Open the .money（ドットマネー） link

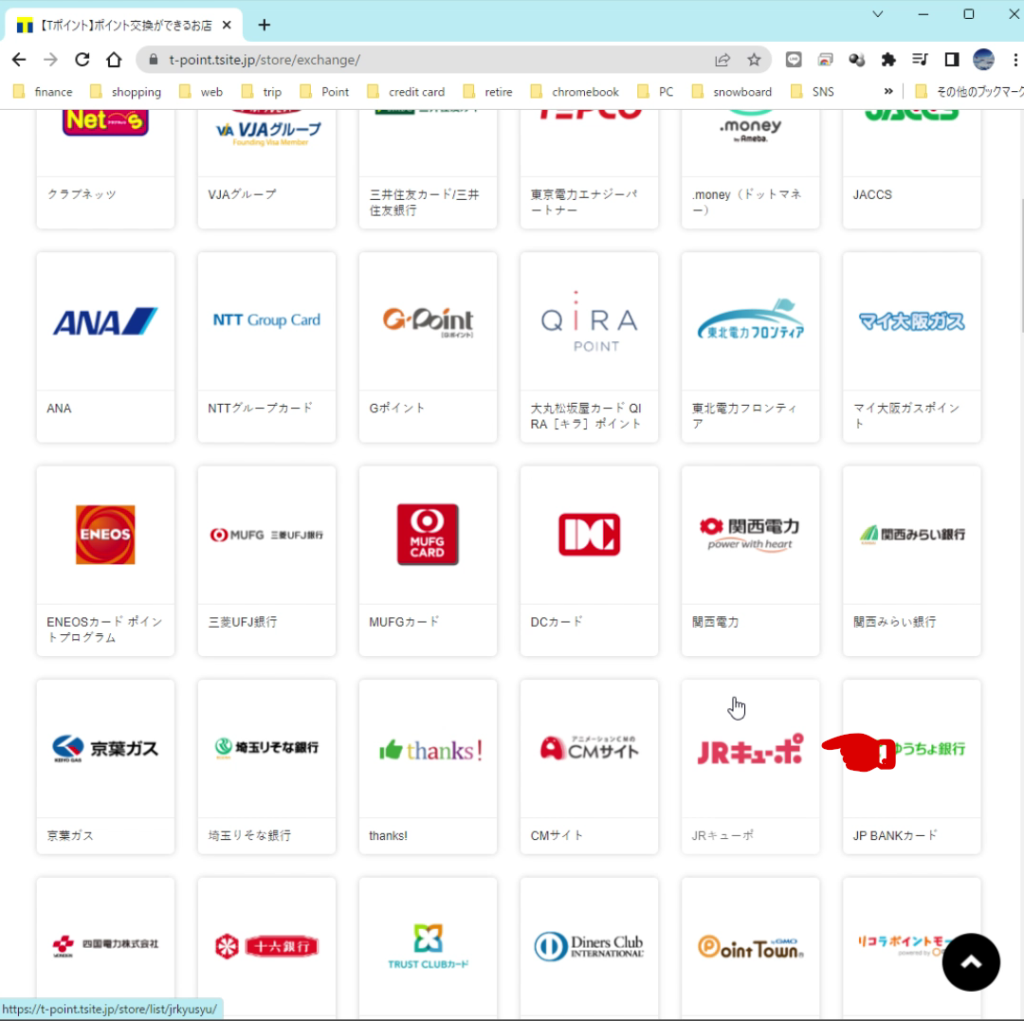tap(746, 203)
